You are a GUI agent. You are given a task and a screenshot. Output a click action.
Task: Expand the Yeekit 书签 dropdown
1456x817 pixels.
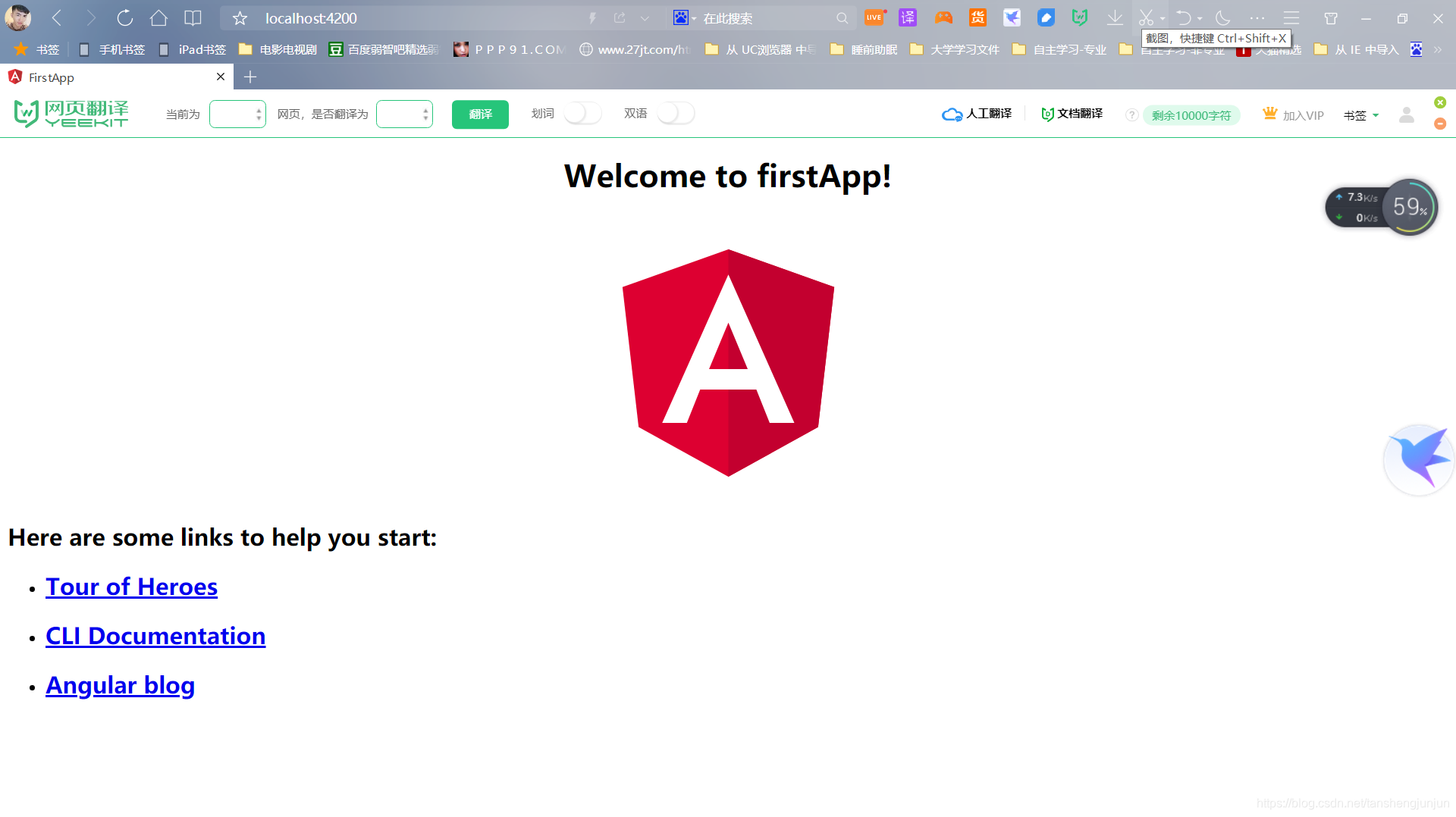tap(1361, 115)
